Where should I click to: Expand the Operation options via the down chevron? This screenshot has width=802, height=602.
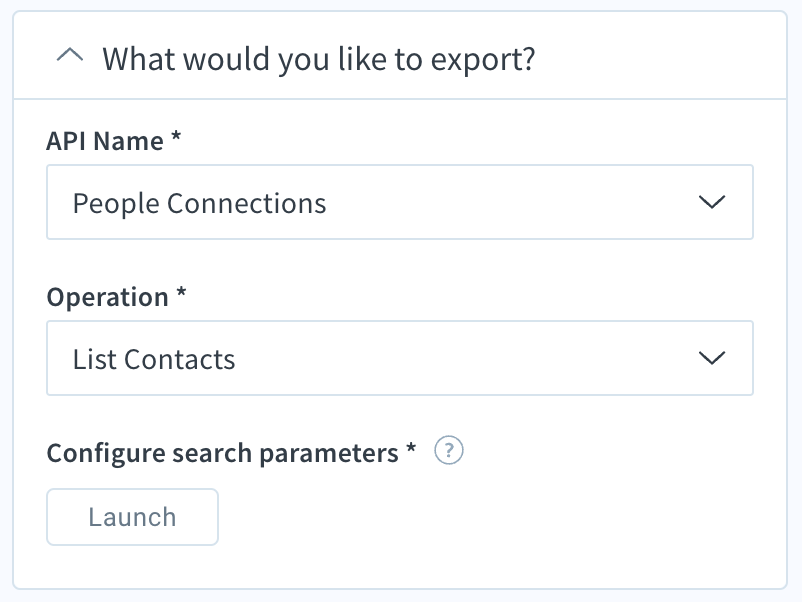[712, 358]
